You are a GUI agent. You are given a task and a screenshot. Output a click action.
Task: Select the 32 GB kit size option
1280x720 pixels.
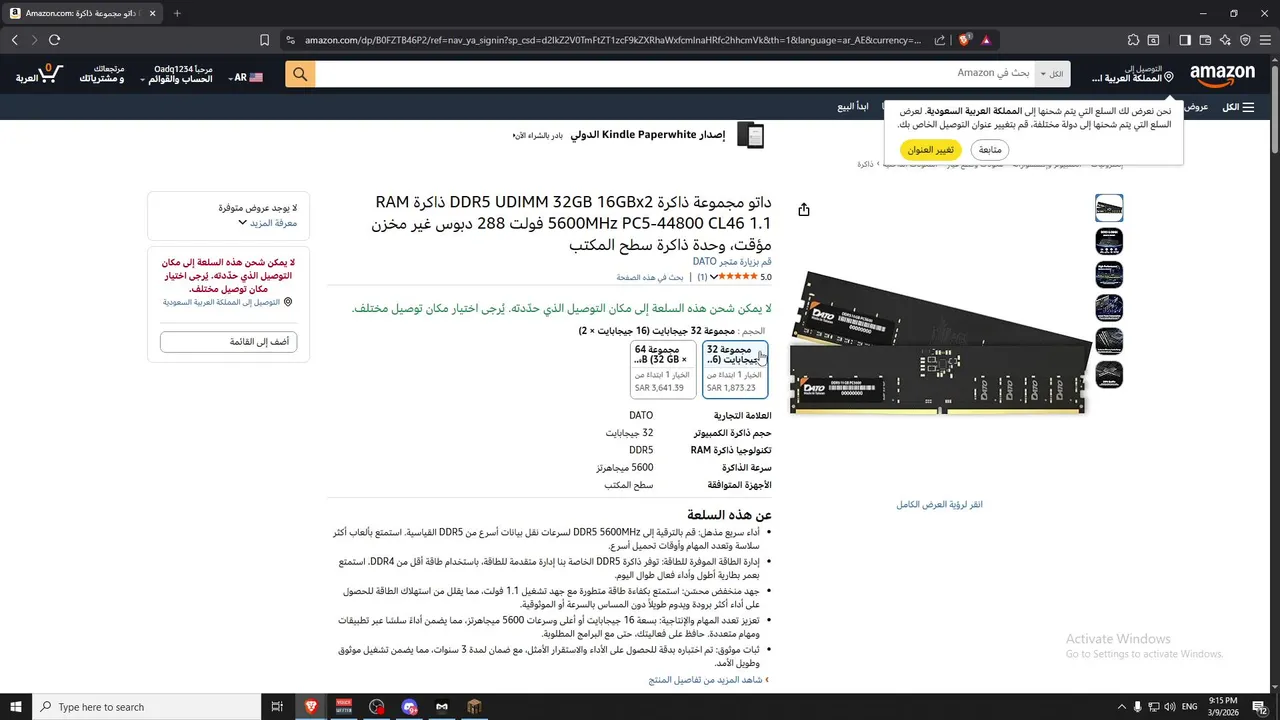click(x=735, y=369)
